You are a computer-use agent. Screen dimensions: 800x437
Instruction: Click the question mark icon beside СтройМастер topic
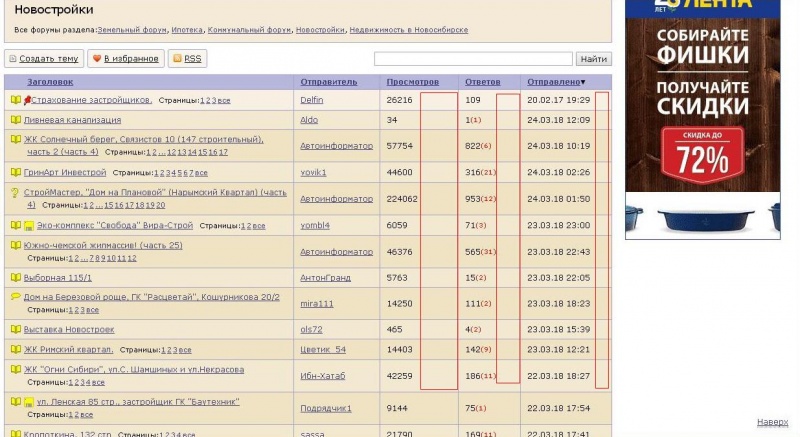click(15, 192)
